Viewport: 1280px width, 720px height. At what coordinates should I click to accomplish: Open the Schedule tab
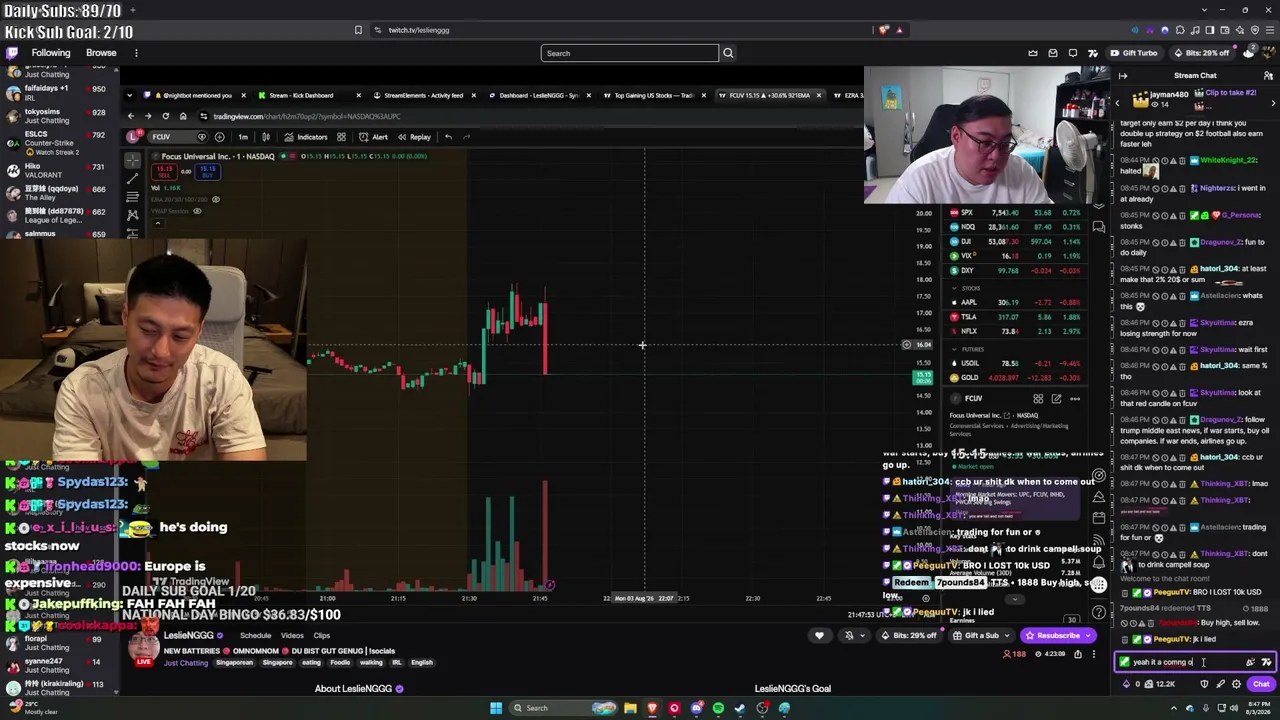(255, 635)
